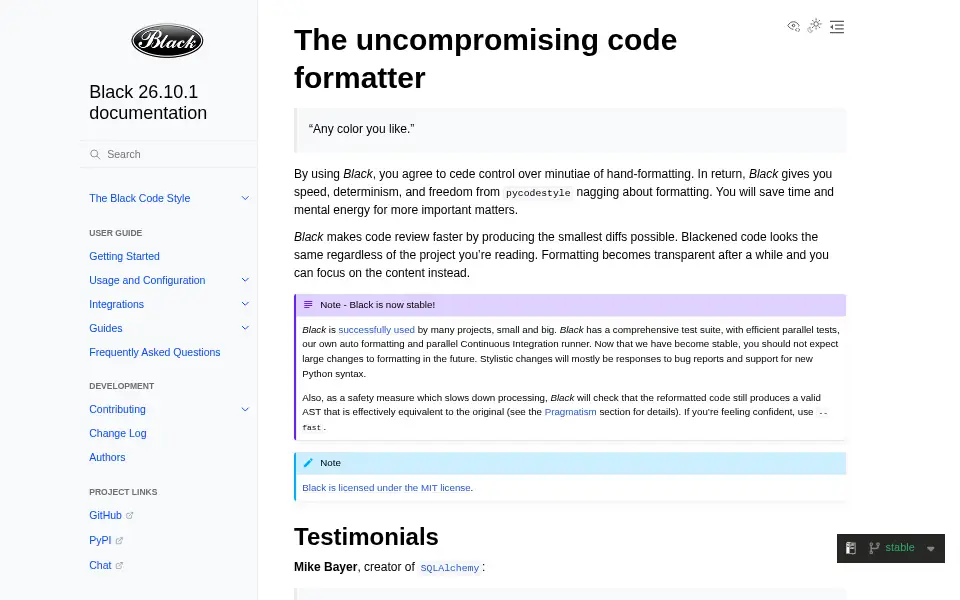This screenshot has width=960, height=600.
Task: Open the stable version dropdown arrow
Action: pos(931,549)
